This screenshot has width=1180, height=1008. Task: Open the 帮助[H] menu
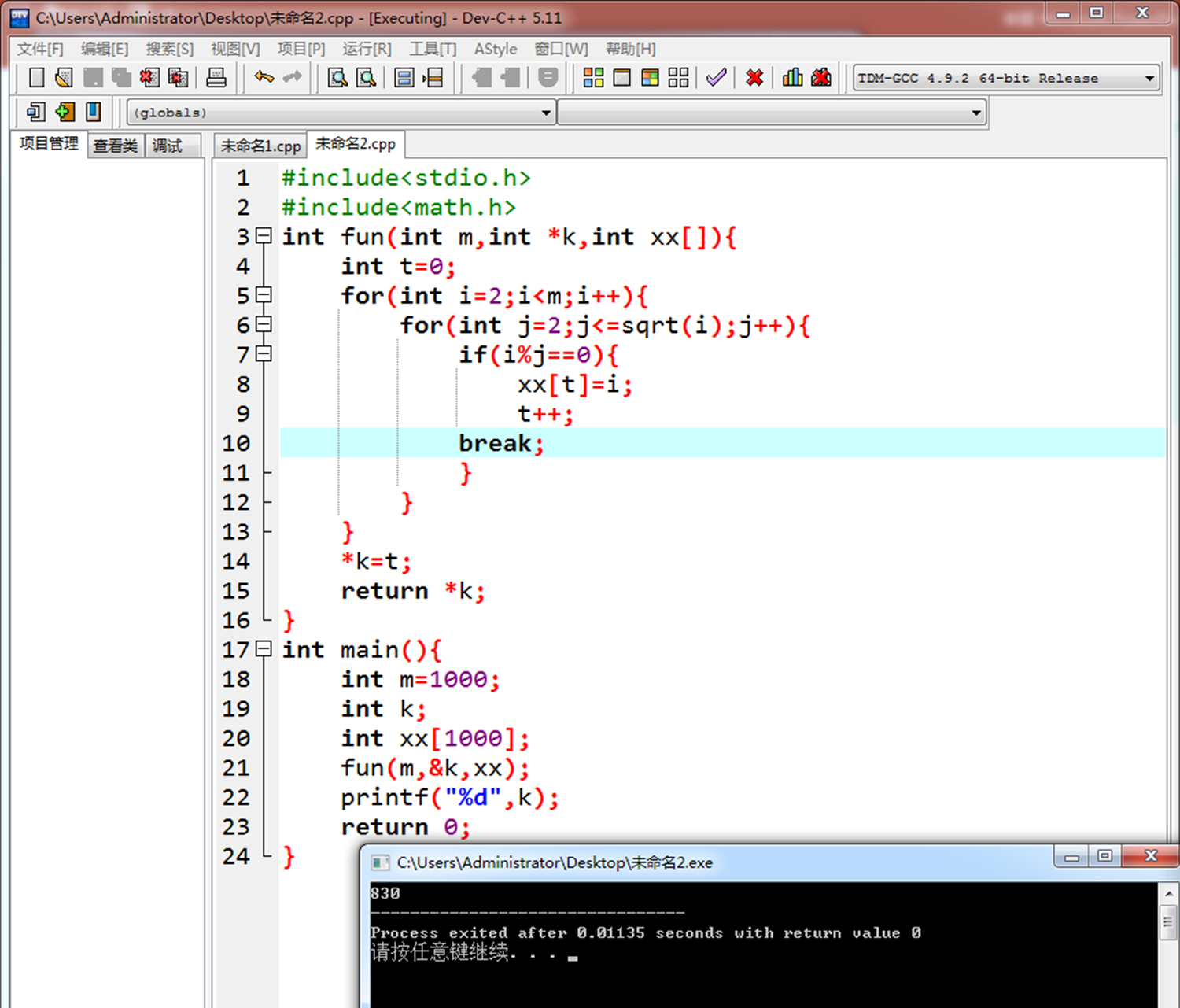click(x=631, y=49)
